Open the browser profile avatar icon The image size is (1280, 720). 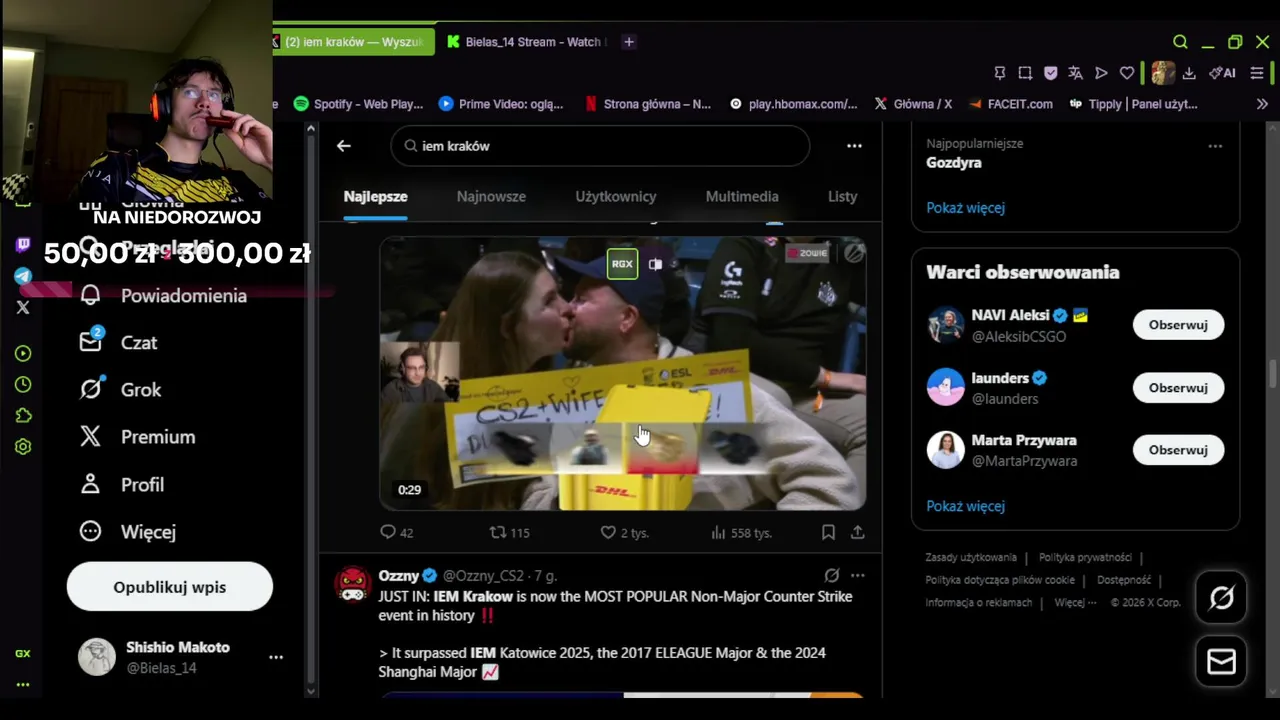1163,73
